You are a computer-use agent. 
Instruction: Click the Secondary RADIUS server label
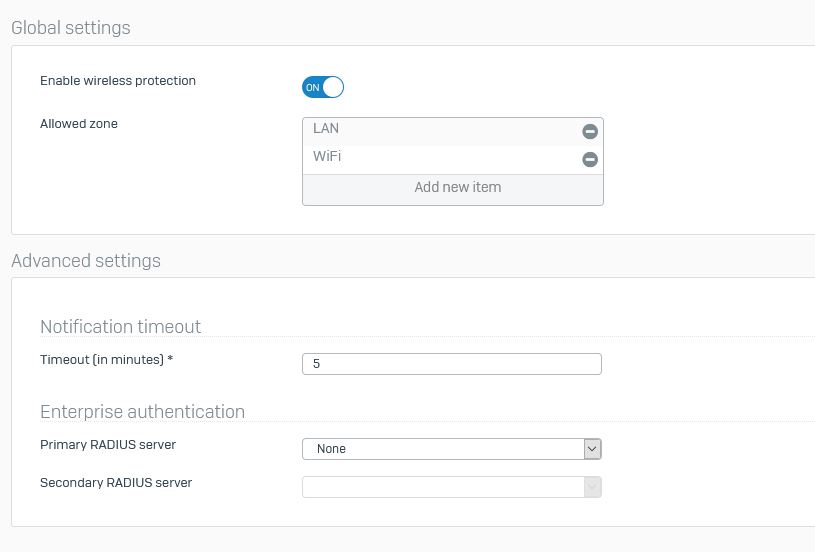click(116, 483)
